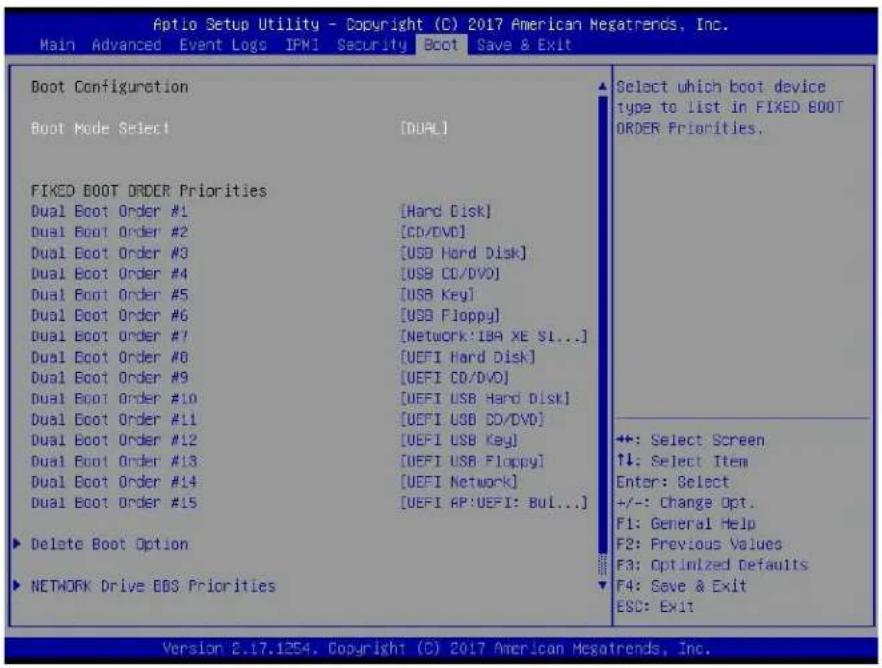Go to the IPMI tab

[302, 45]
